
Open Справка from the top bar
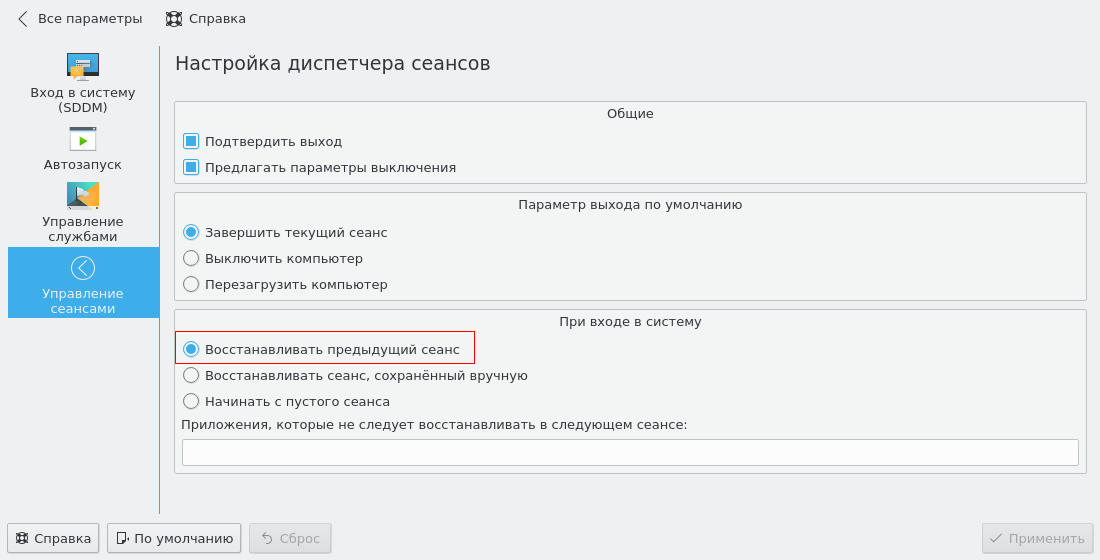click(206, 19)
